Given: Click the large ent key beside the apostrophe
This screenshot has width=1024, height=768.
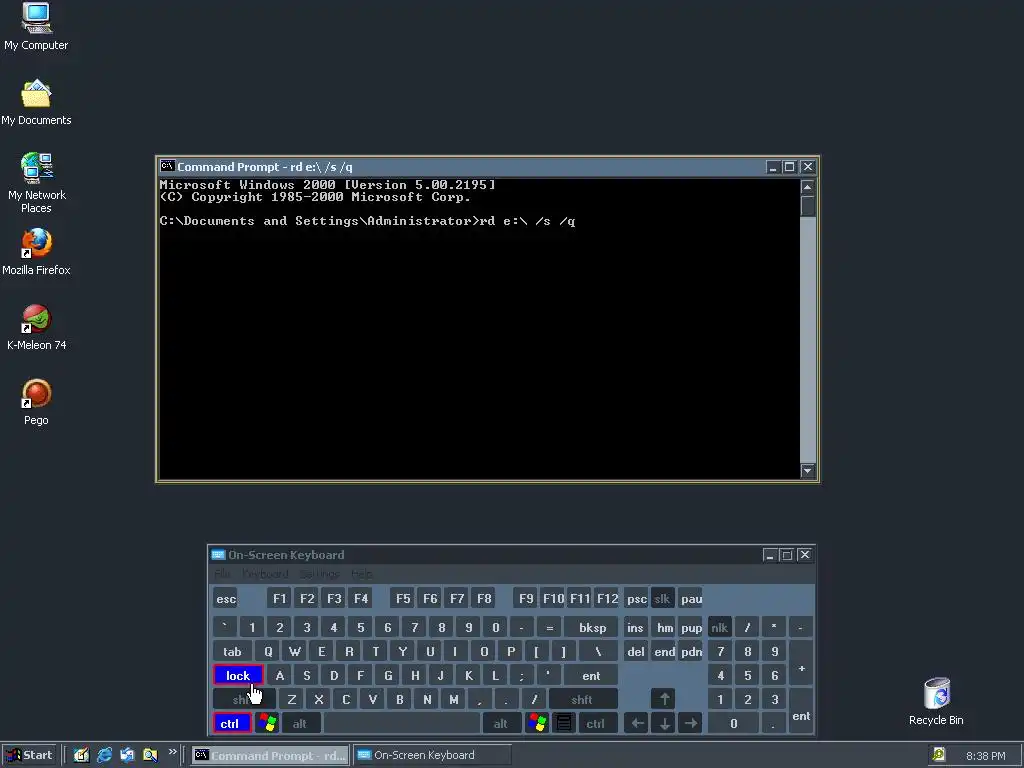Looking at the screenshot, I should click(x=591, y=675).
